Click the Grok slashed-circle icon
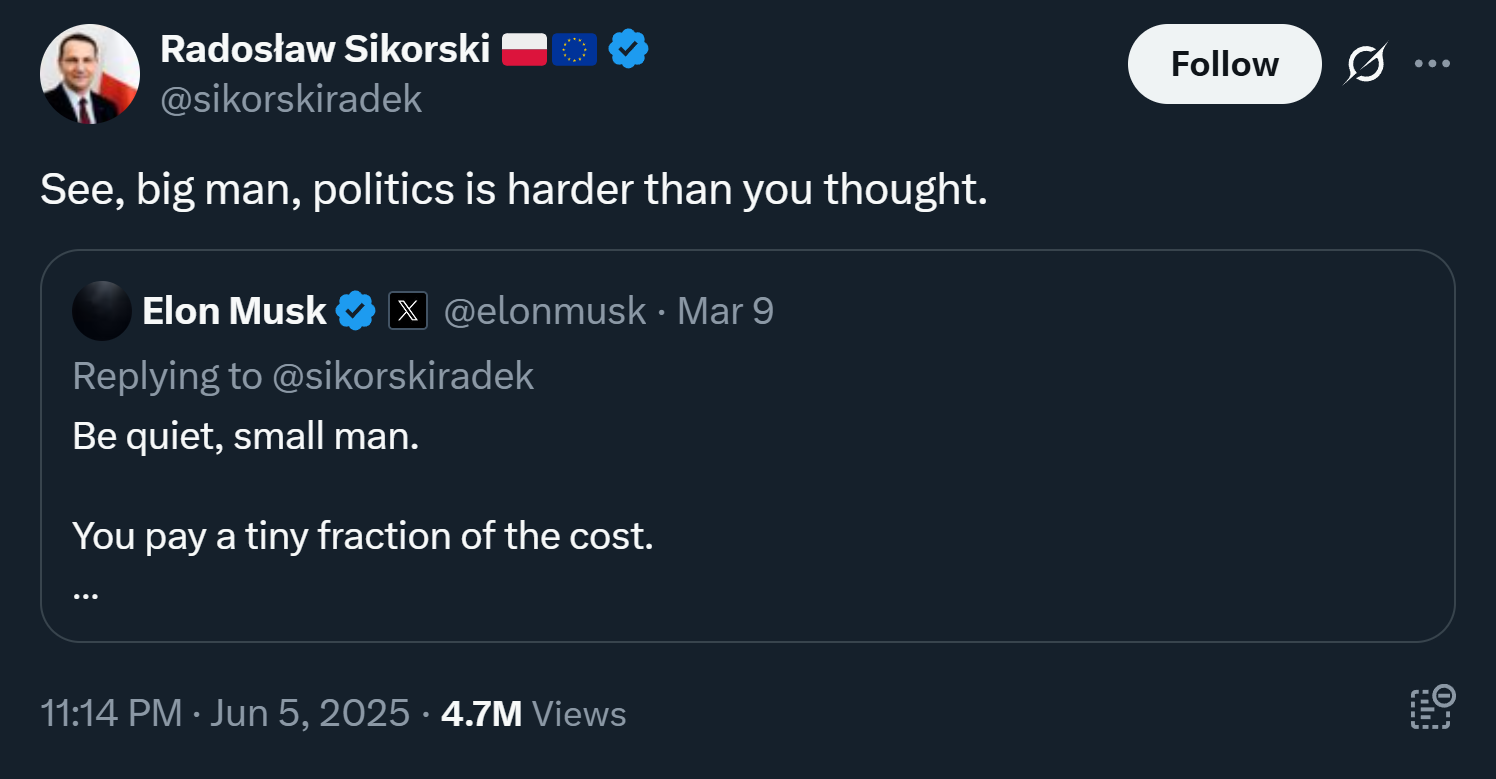Image resolution: width=1496 pixels, height=779 pixels. pos(1366,65)
